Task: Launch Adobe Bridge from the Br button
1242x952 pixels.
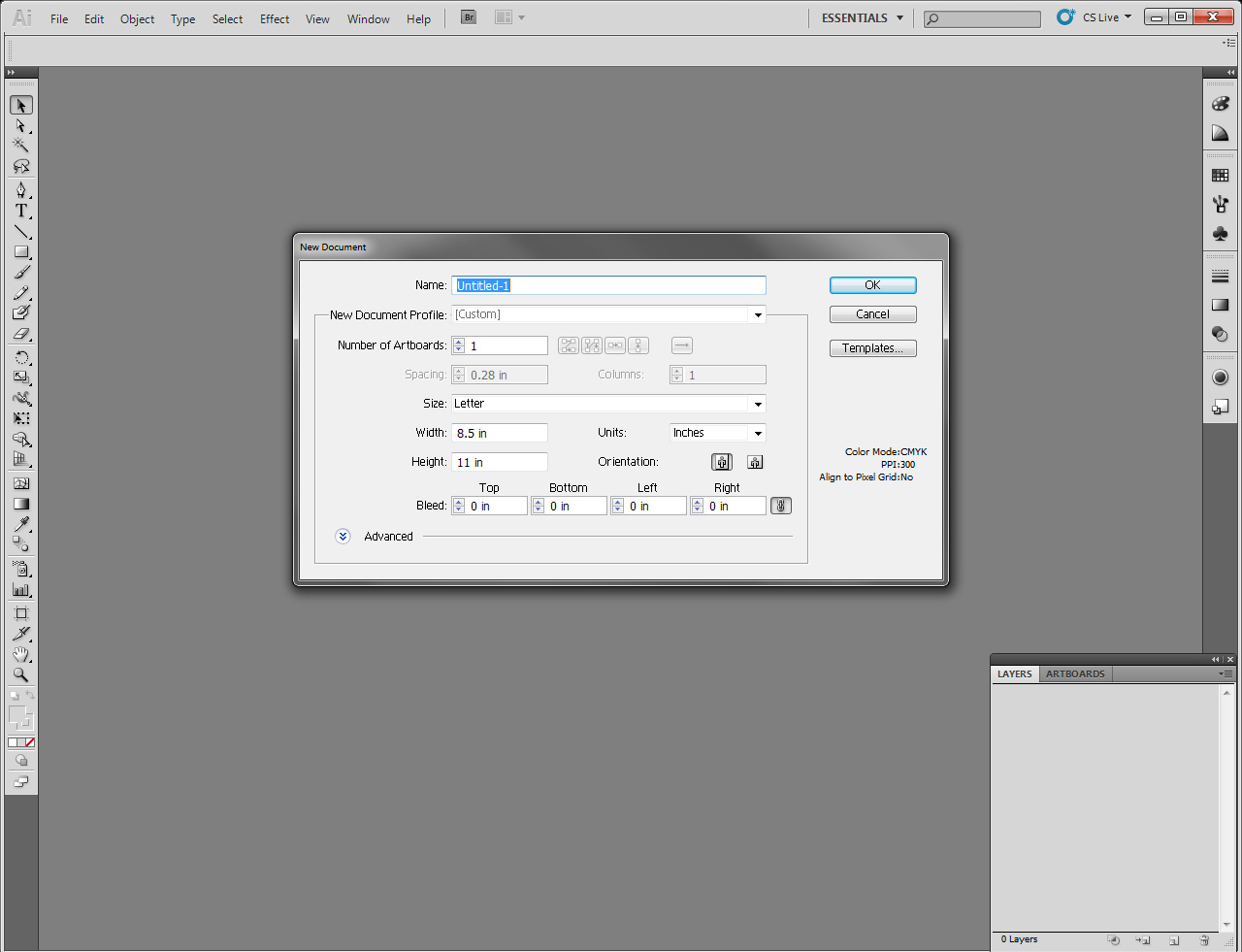Action: (x=469, y=17)
